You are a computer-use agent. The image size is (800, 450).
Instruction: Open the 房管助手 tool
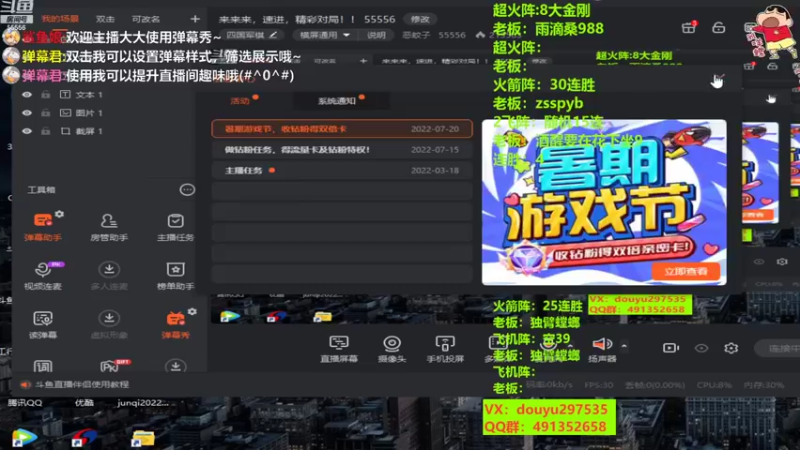109,227
